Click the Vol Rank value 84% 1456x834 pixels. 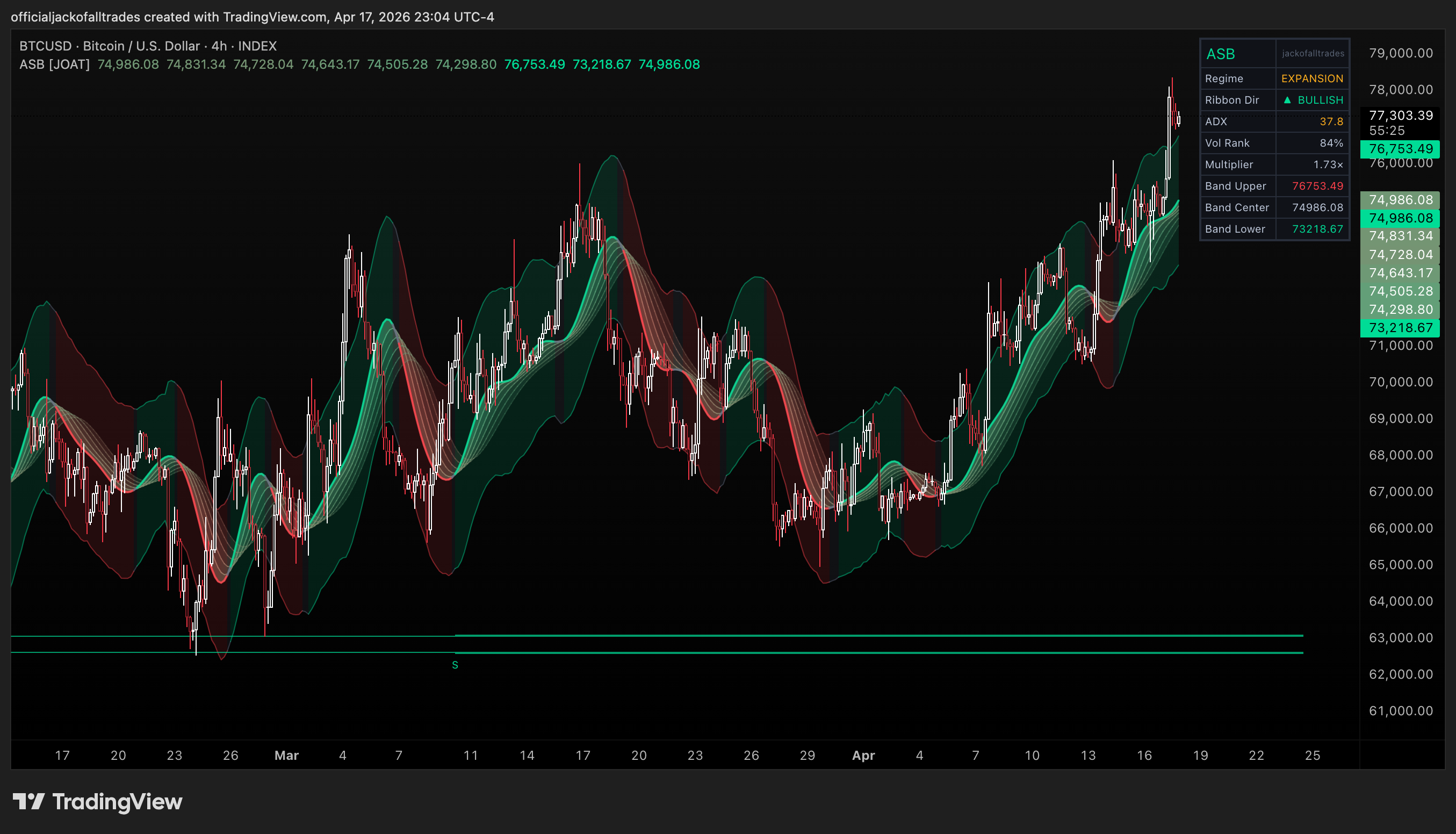click(1332, 142)
